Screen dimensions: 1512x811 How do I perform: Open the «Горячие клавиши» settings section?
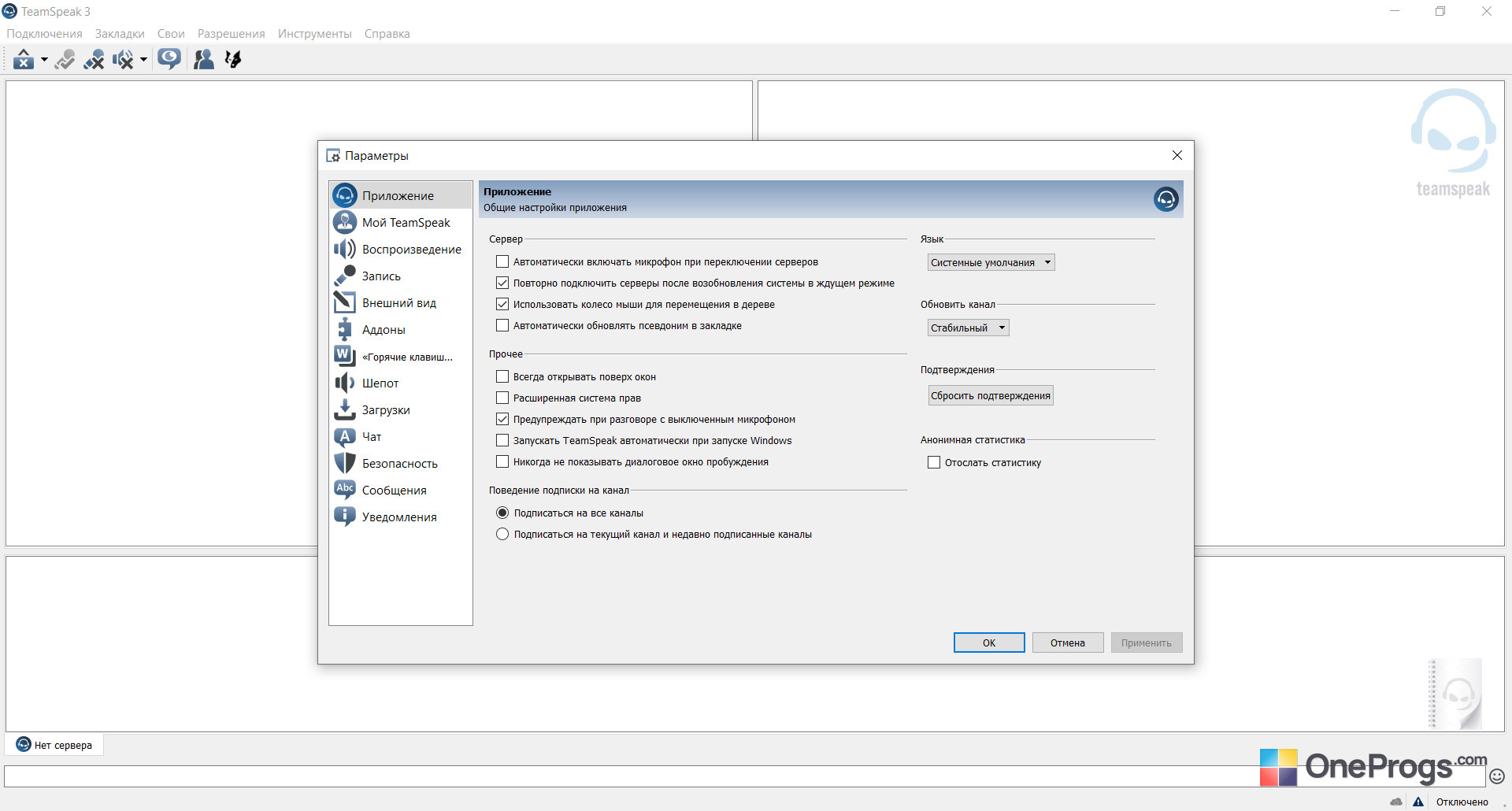tap(401, 356)
